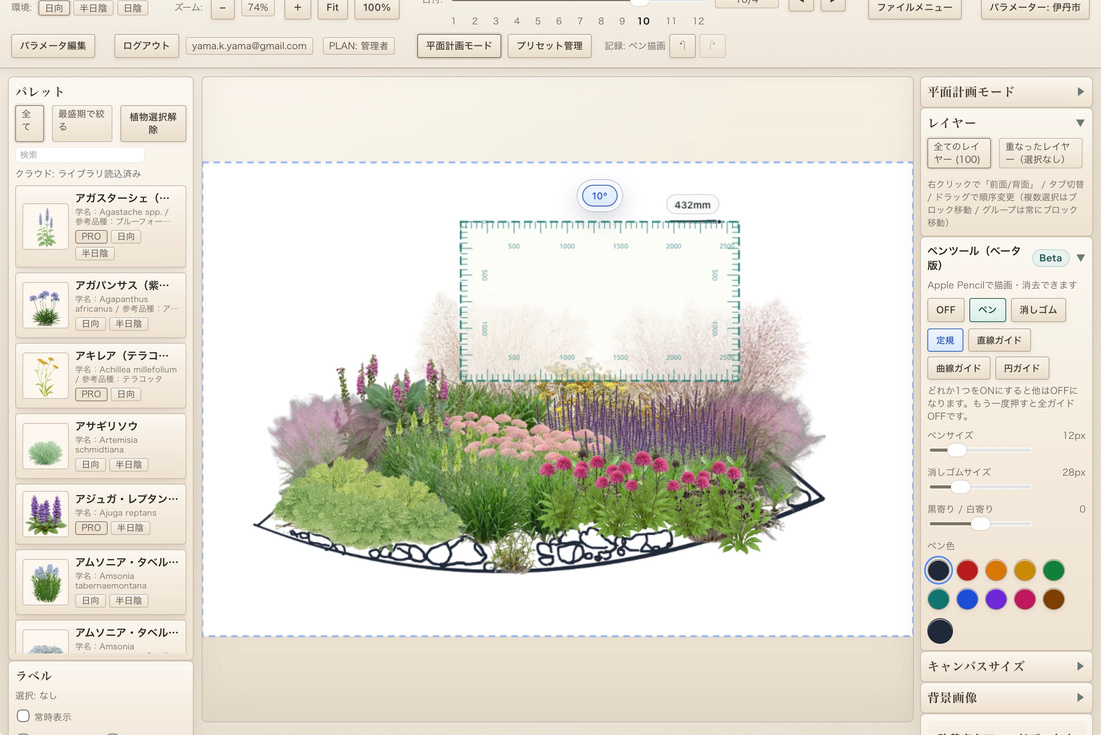The width and height of the screenshot is (1101, 735).
Task: Choose the red pen color swatch
Action: click(967, 571)
